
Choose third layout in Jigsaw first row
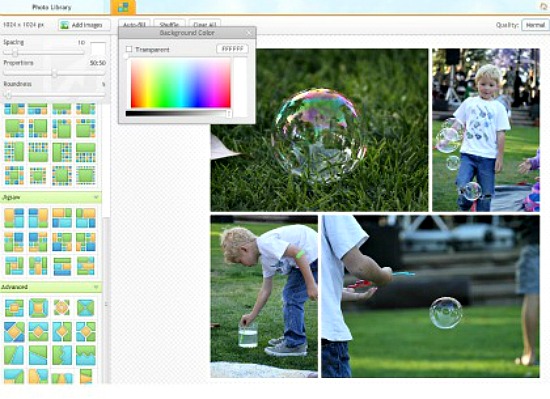click(x=62, y=218)
